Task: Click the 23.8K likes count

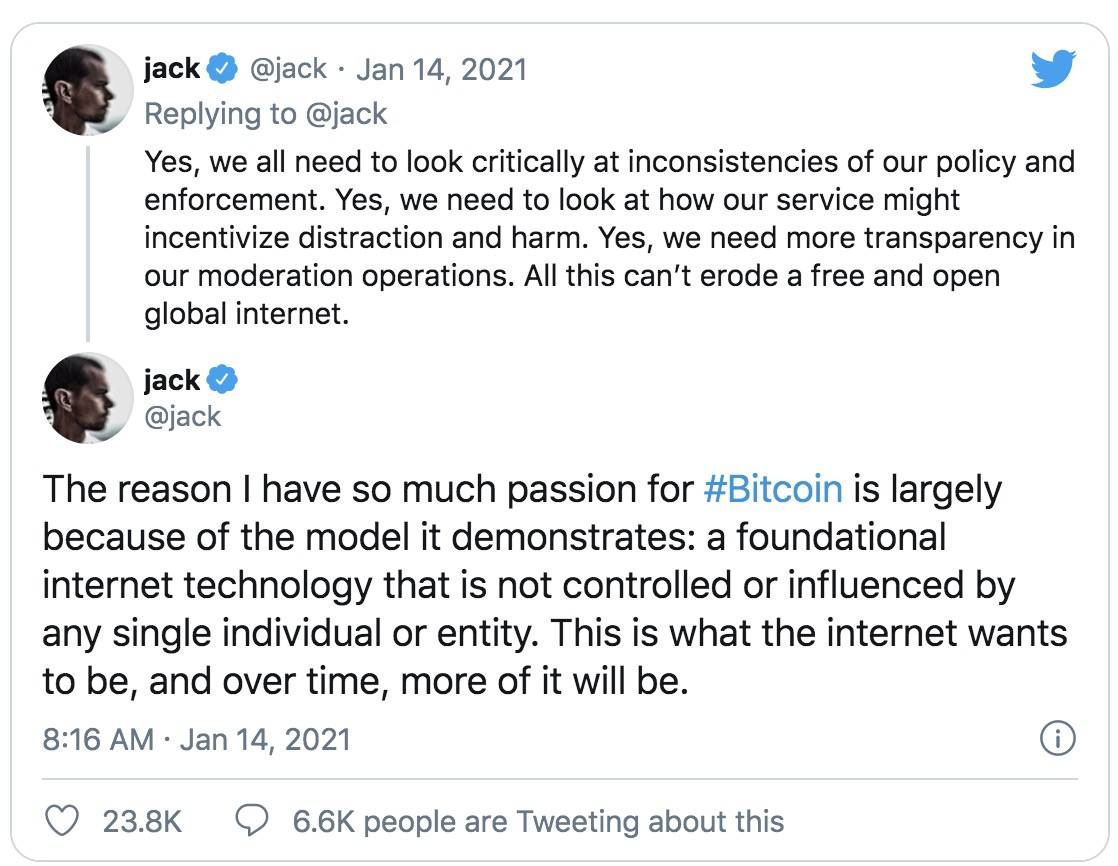Action: click(142, 821)
